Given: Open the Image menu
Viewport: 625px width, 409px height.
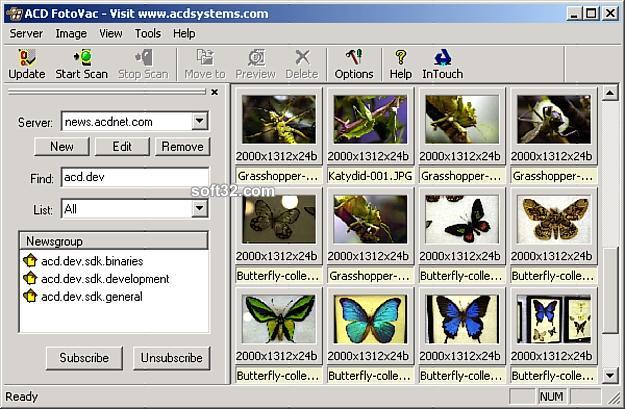Looking at the screenshot, I should (x=71, y=33).
